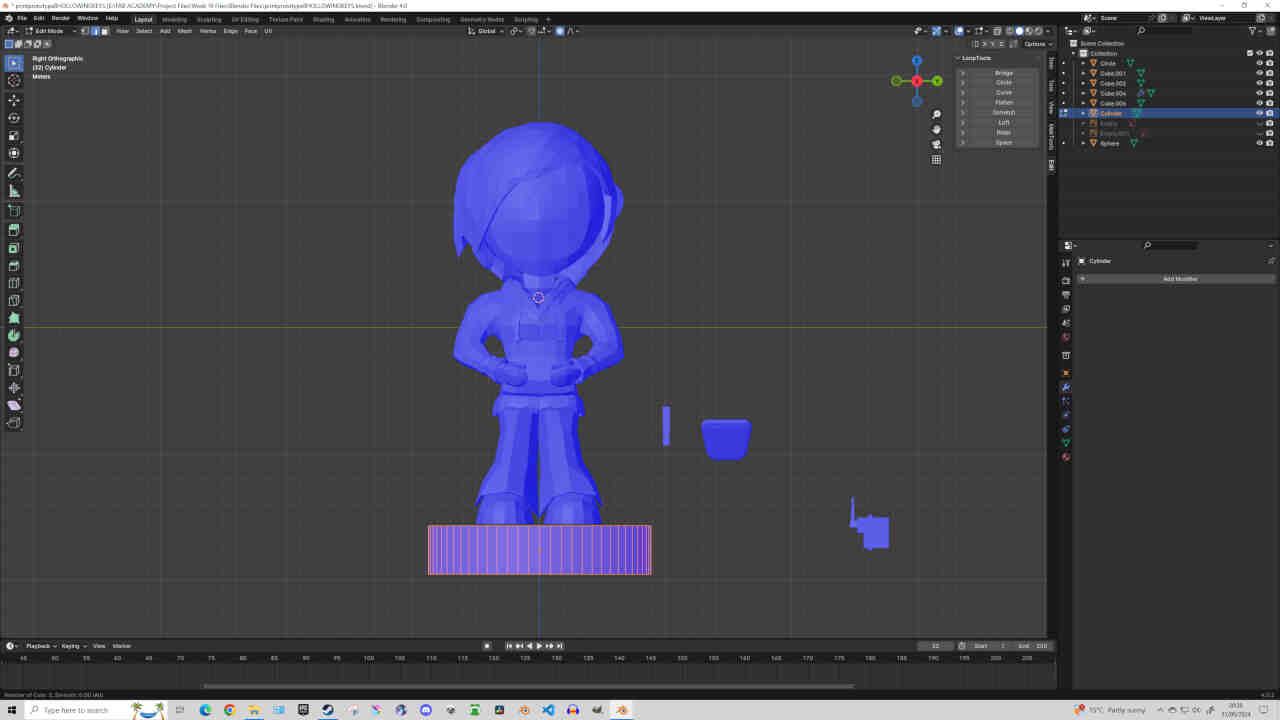The image size is (1280, 720).
Task: Switch perspective/orthographic grid icon
Action: (936, 159)
